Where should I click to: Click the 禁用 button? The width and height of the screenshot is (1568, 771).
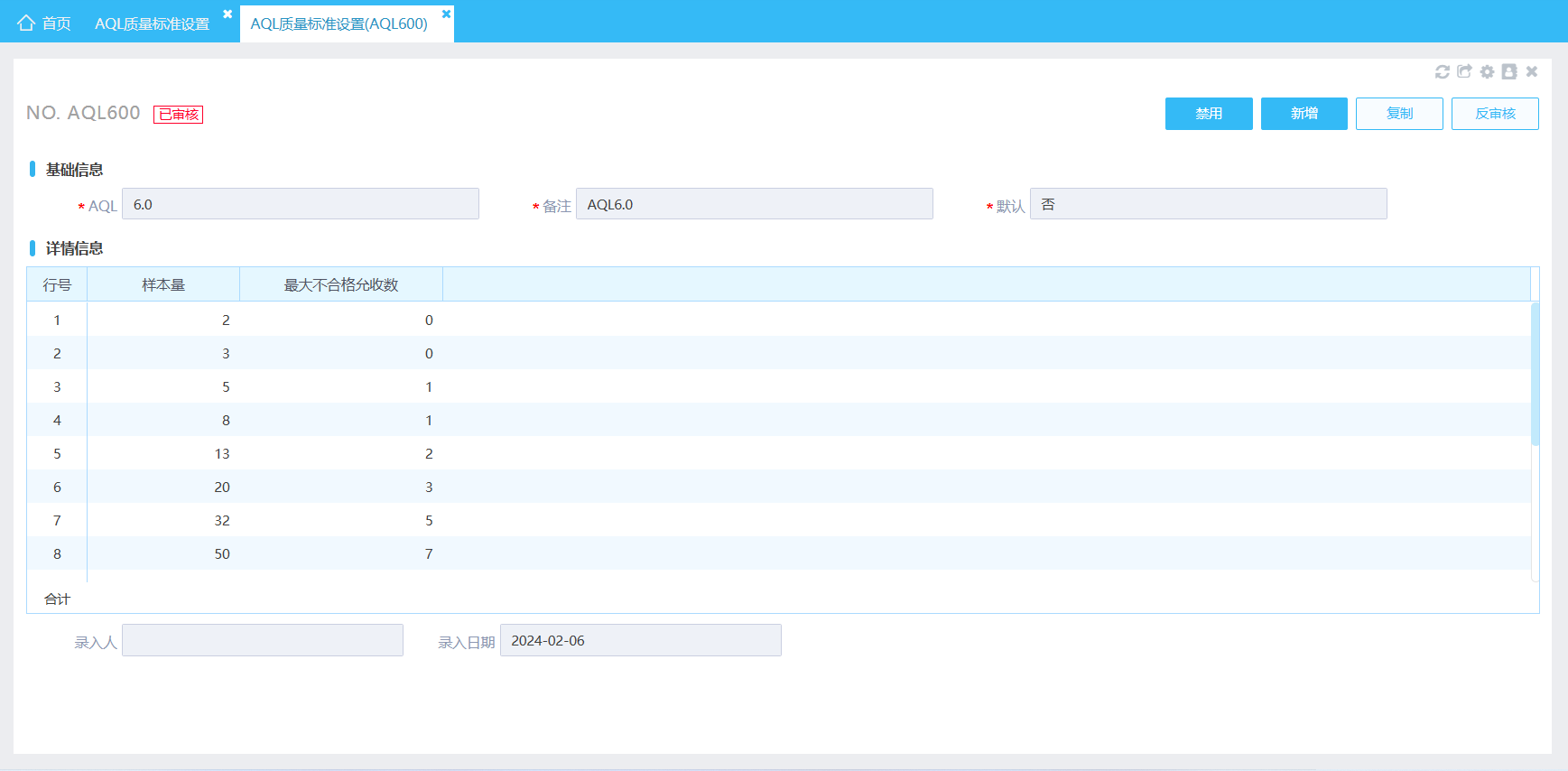click(x=1209, y=114)
